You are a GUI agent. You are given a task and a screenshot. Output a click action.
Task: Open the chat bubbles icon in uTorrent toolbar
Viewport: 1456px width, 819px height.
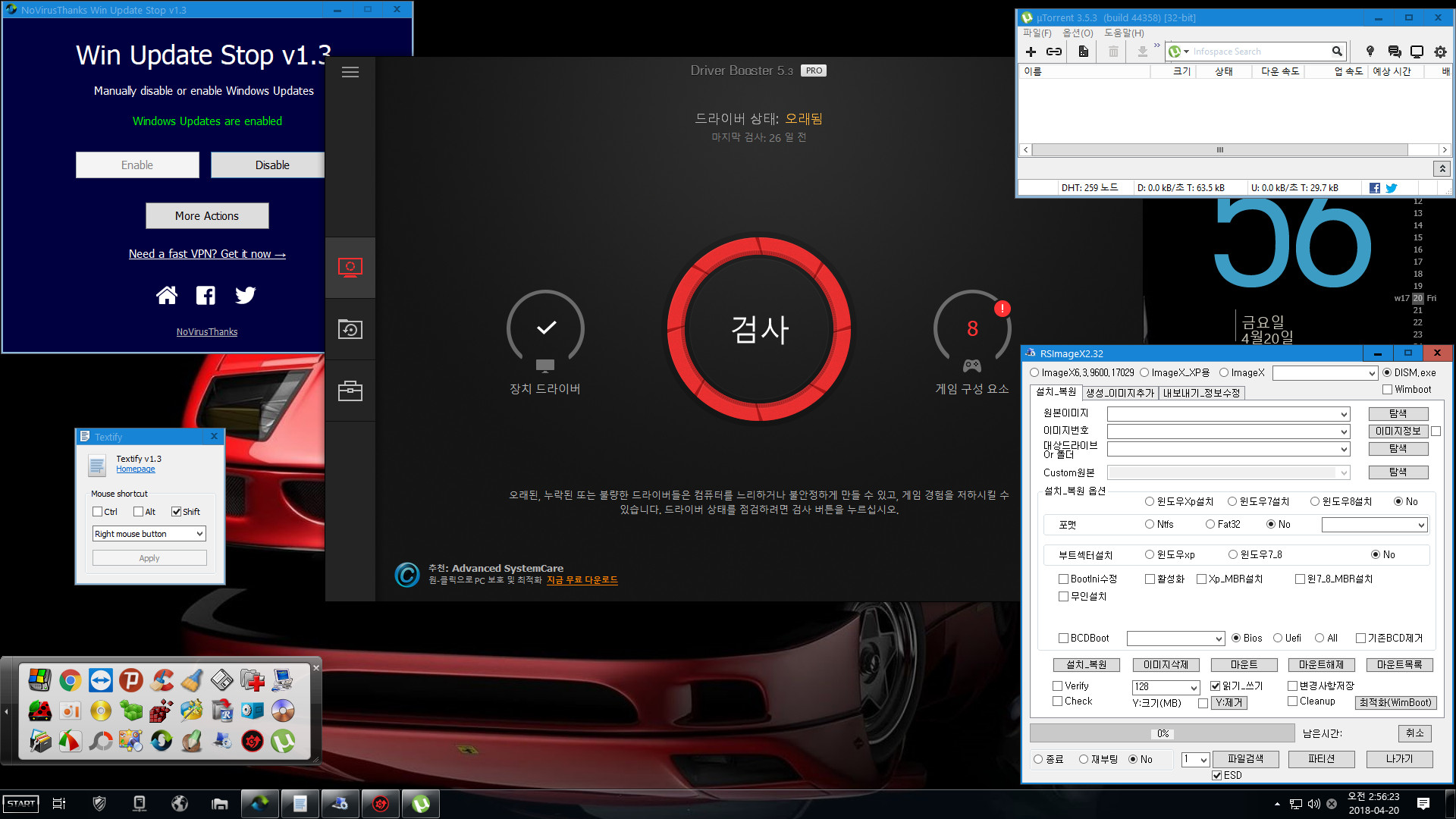pyautogui.click(x=1394, y=52)
